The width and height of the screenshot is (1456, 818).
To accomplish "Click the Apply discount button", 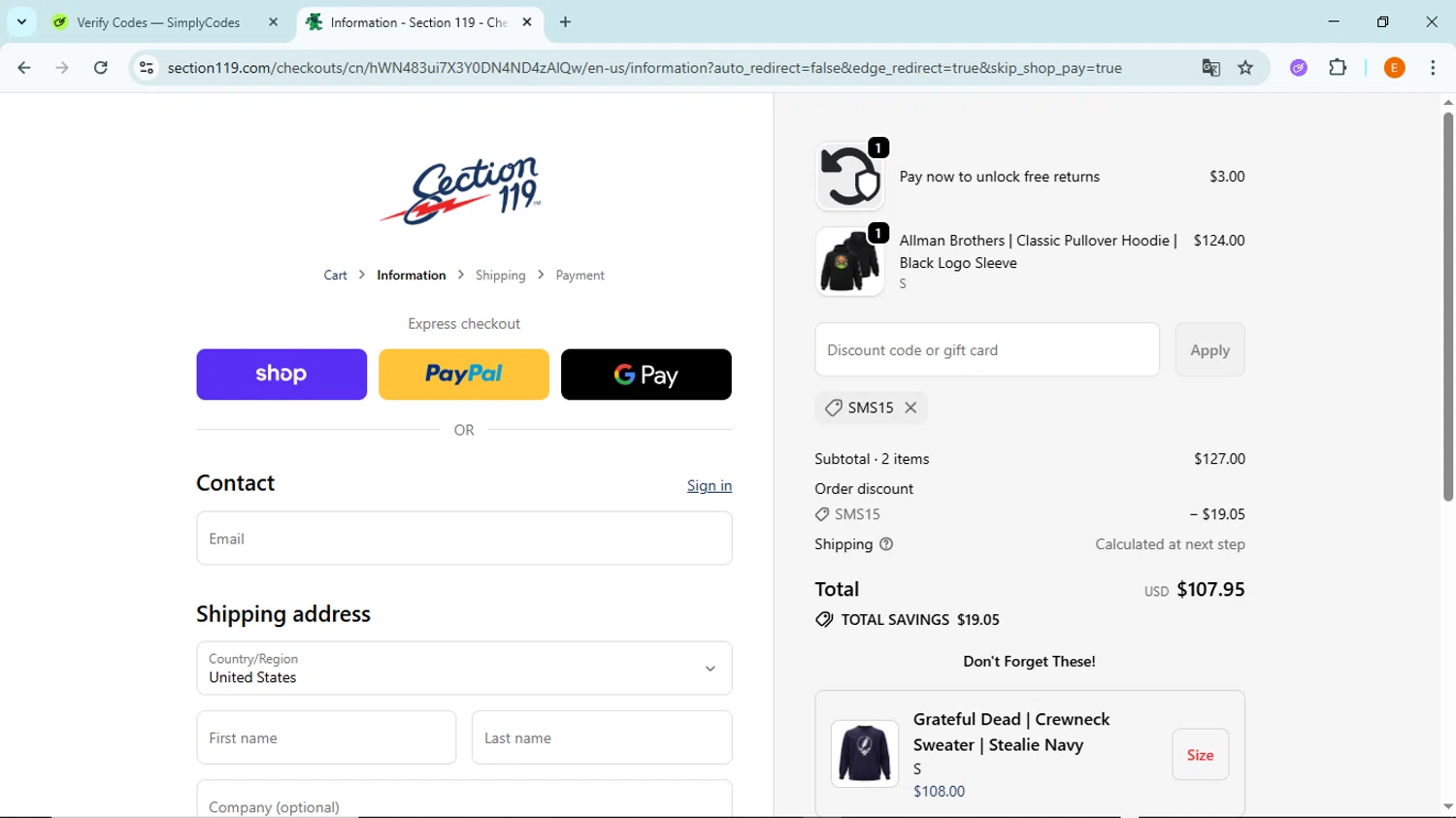I will (1209, 349).
